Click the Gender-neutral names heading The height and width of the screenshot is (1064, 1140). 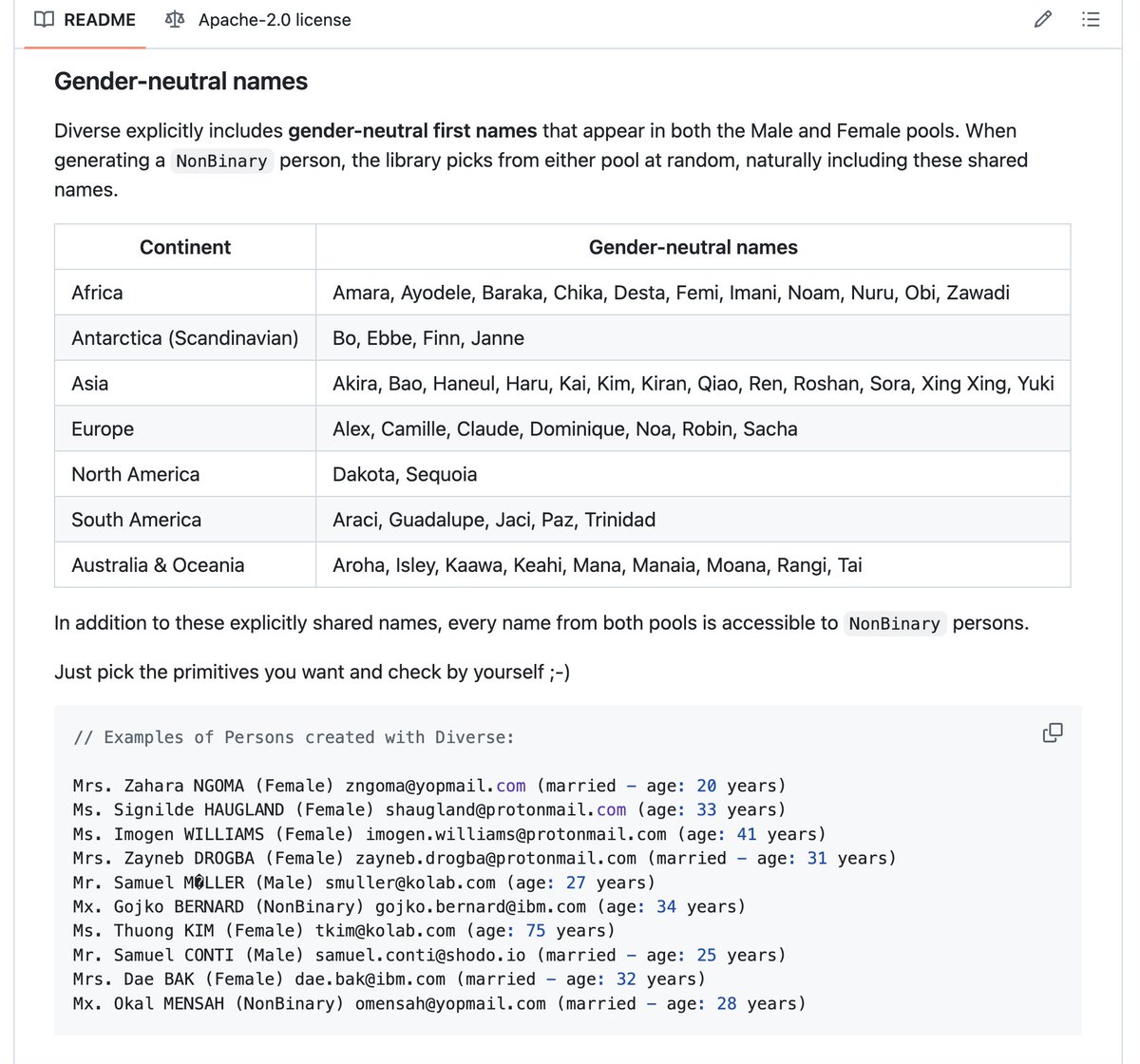180,82
